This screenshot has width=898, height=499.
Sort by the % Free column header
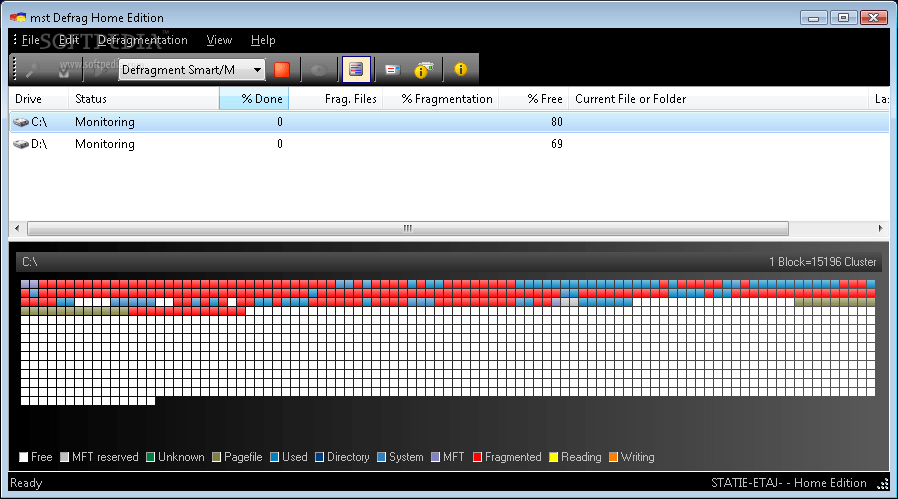[533, 99]
